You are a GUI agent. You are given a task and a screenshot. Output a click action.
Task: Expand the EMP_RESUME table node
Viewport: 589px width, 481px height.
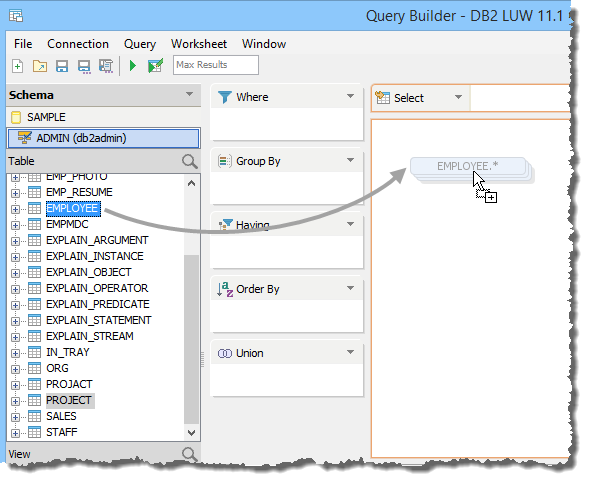coord(15,194)
